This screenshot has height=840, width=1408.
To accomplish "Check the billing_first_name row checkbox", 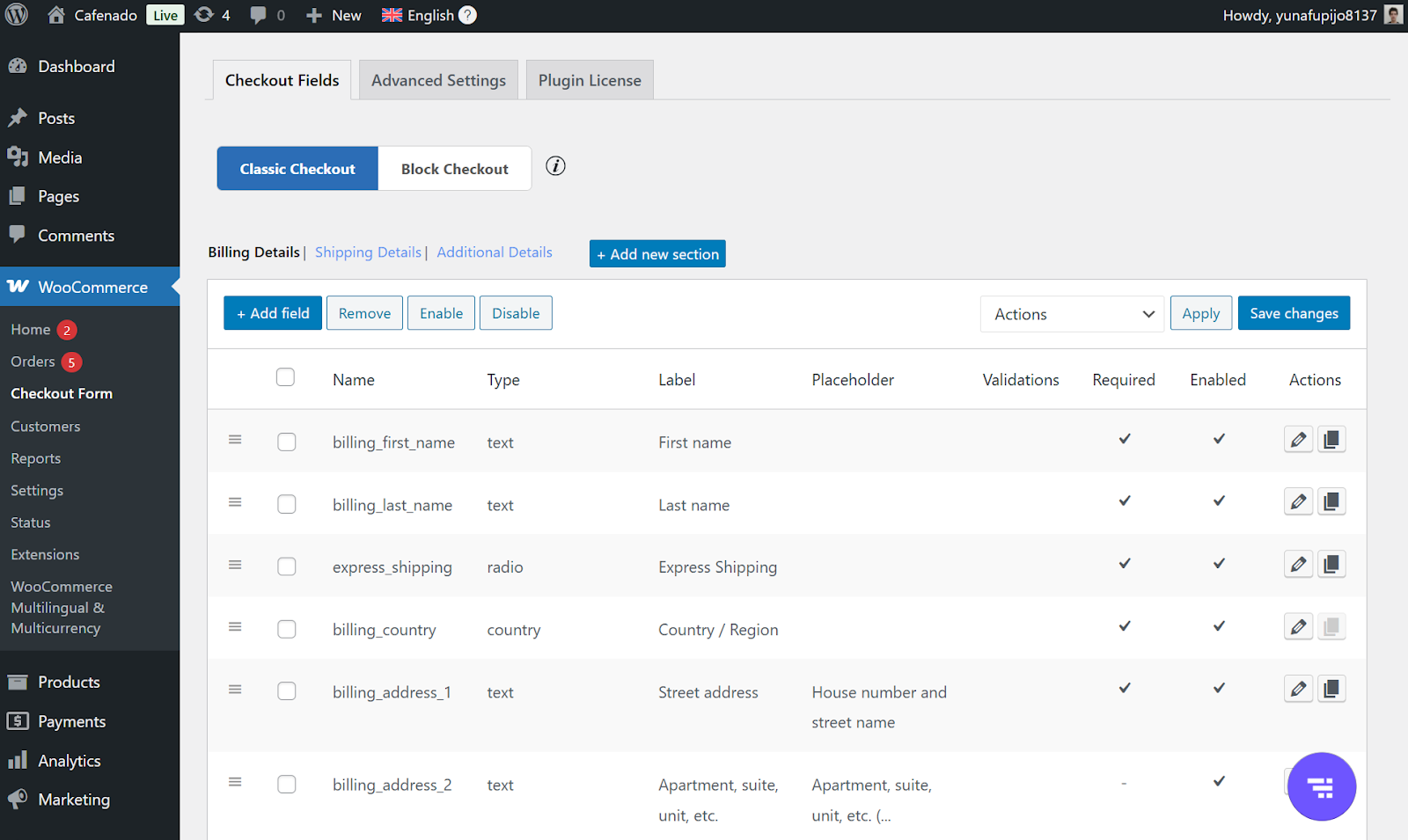I will click(x=287, y=442).
